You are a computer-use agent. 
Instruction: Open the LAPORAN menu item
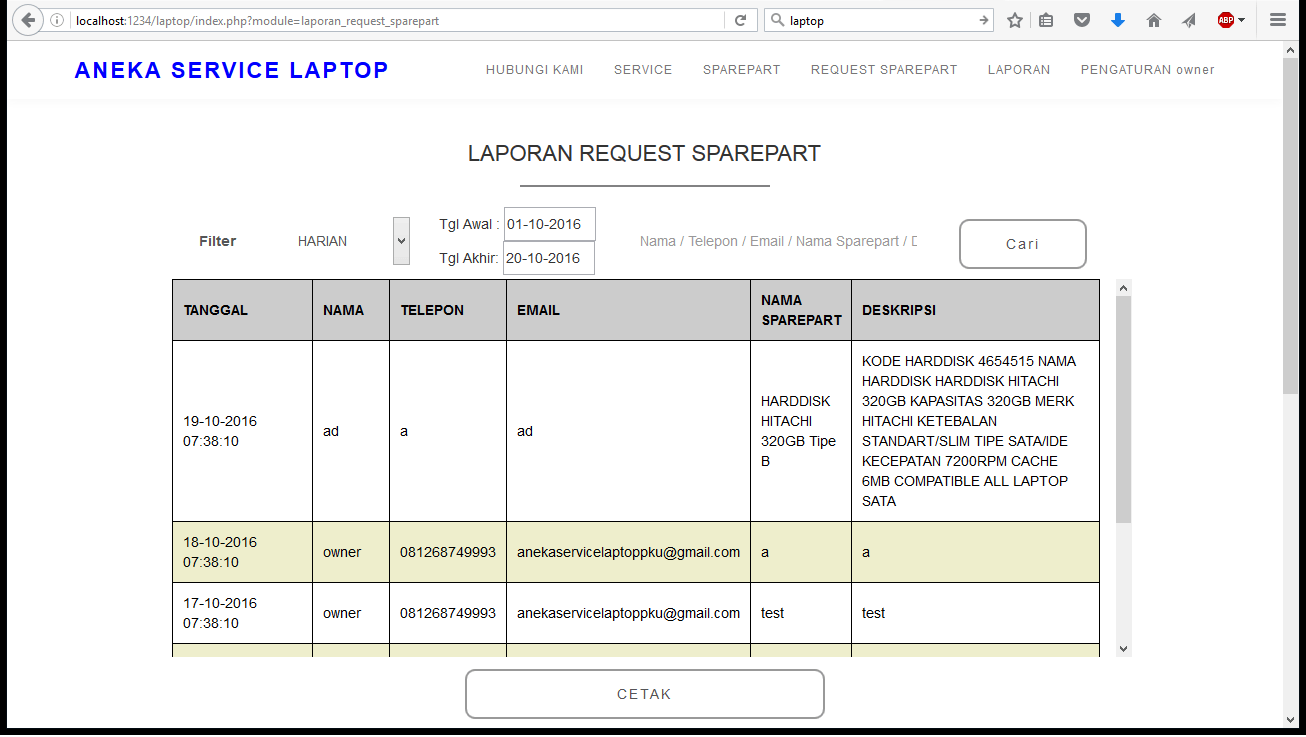point(1018,70)
